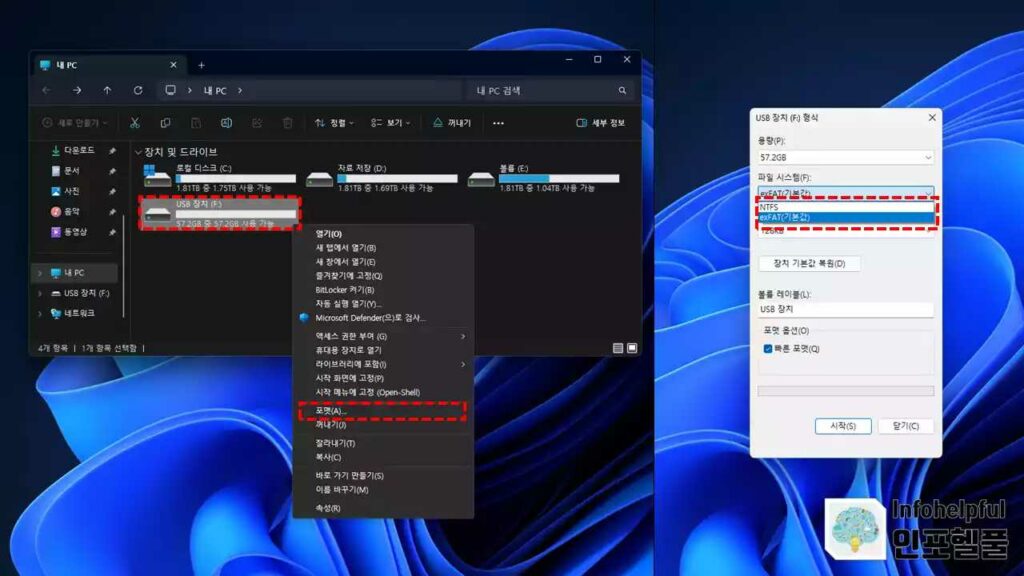Open 문서 in the sidebar
Image resolution: width=1024 pixels, height=576 pixels.
tap(65, 170)
